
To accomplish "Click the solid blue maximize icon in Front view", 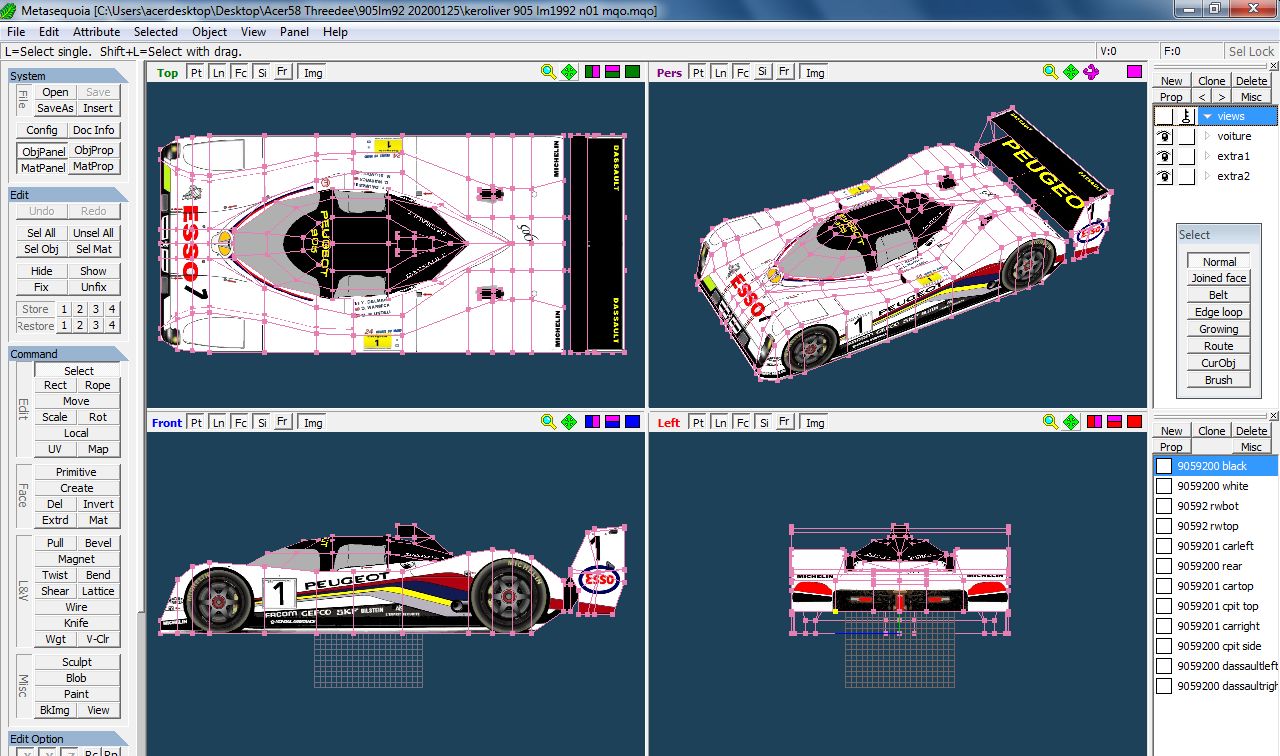I will click(633, 422).
